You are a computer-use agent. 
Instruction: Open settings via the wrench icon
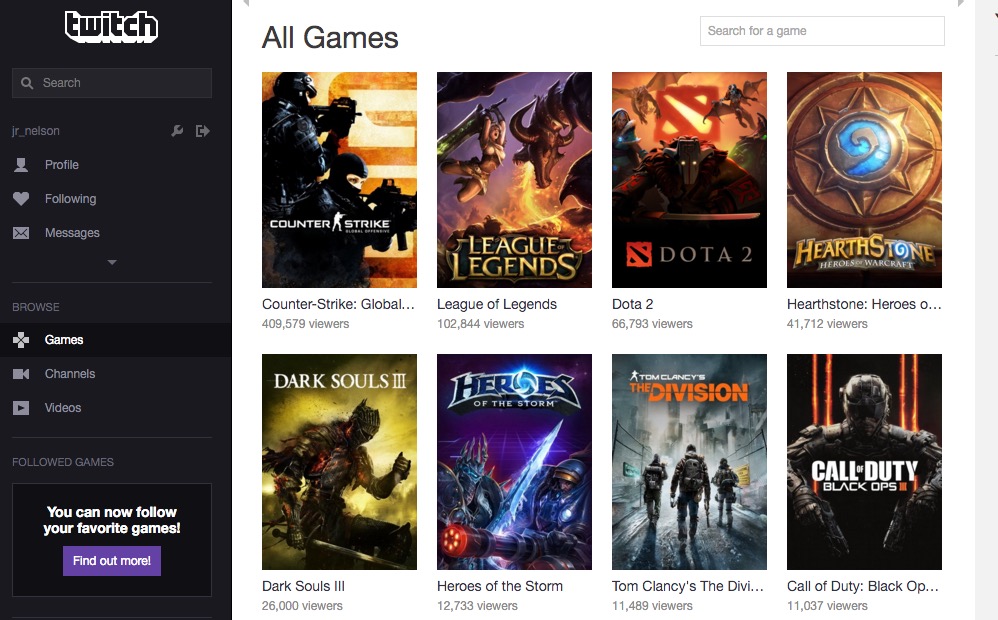tap(177, 131)
